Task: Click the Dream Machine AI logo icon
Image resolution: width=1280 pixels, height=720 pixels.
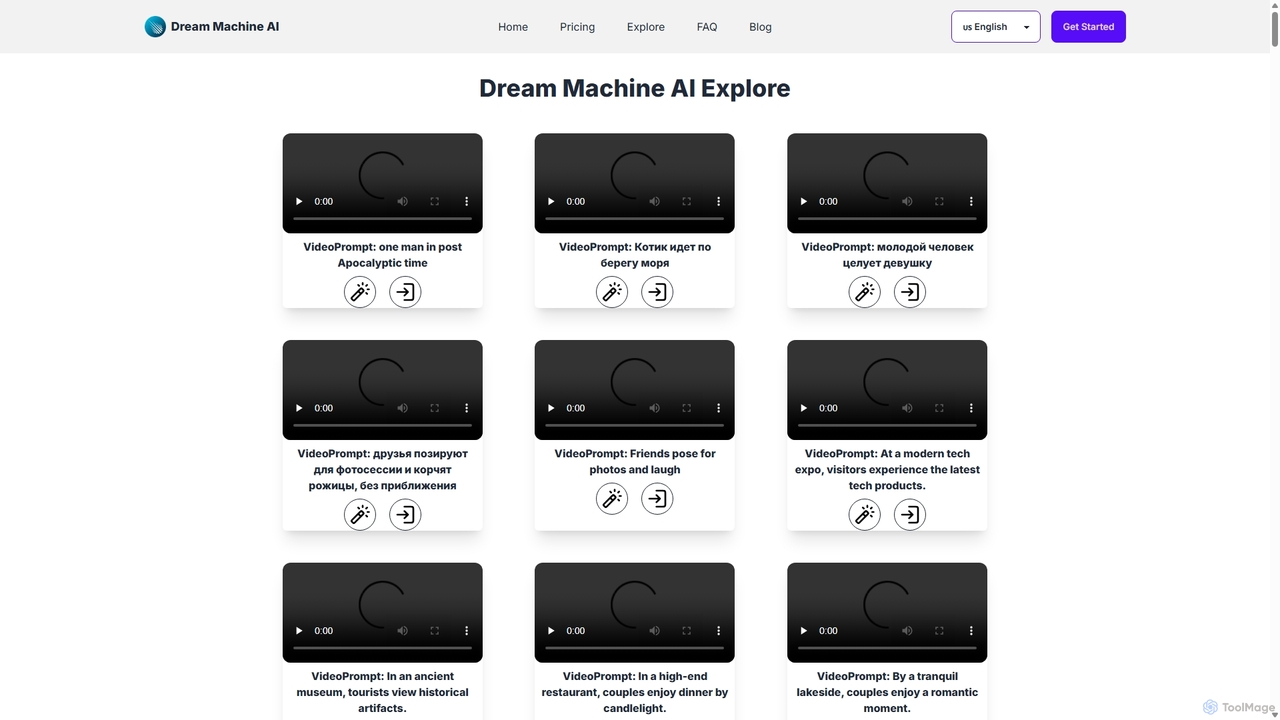Action: pos(155,27)
